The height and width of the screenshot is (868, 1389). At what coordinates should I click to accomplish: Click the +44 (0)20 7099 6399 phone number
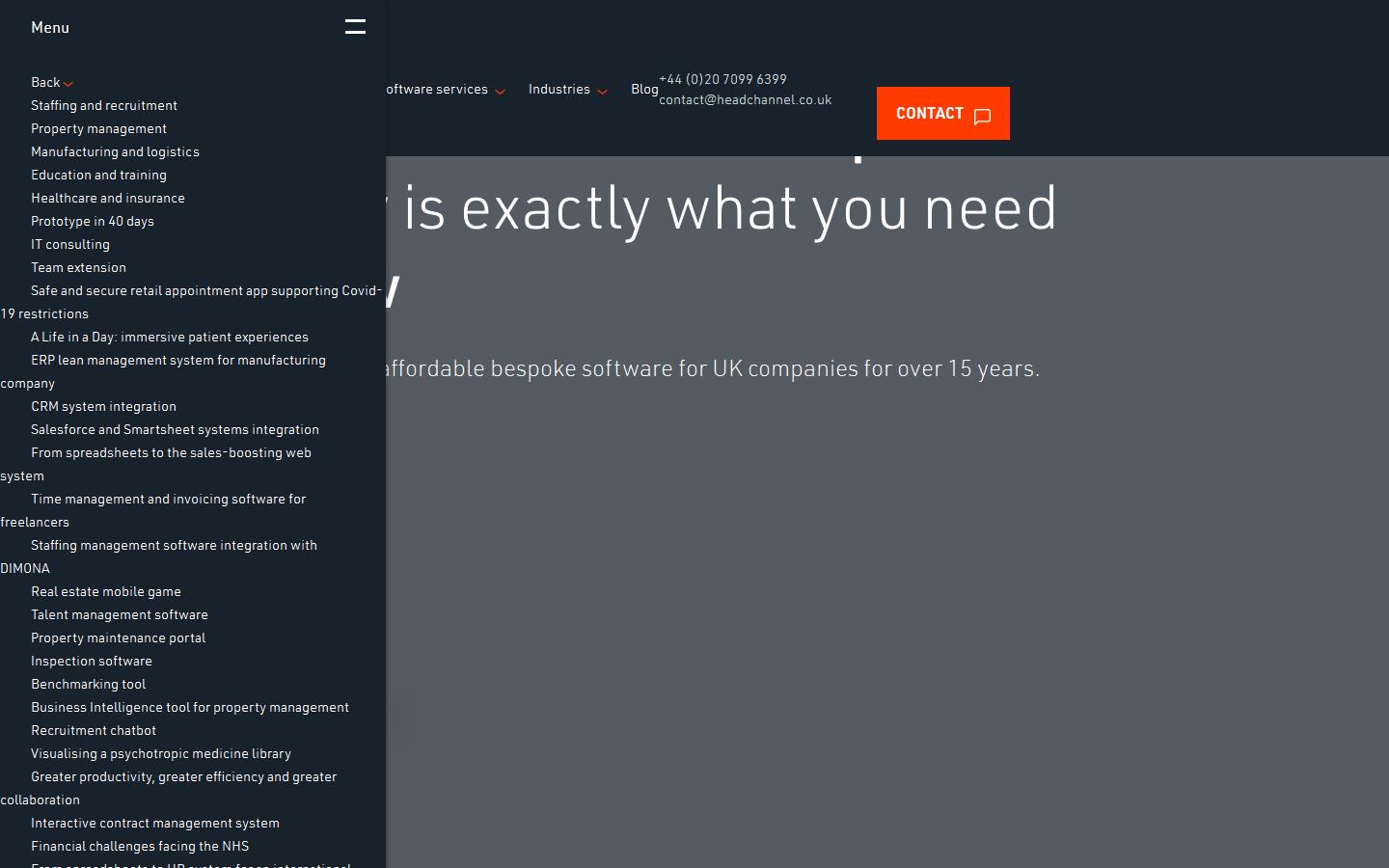722,80
